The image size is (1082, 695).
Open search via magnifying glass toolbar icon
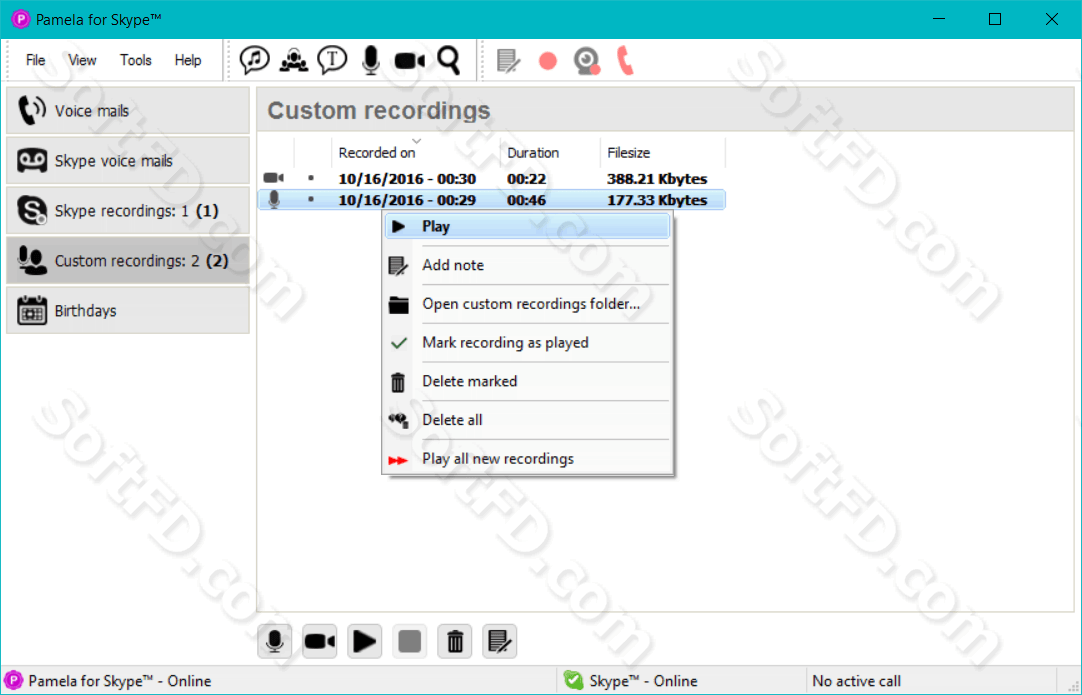[x=449, y=60]
